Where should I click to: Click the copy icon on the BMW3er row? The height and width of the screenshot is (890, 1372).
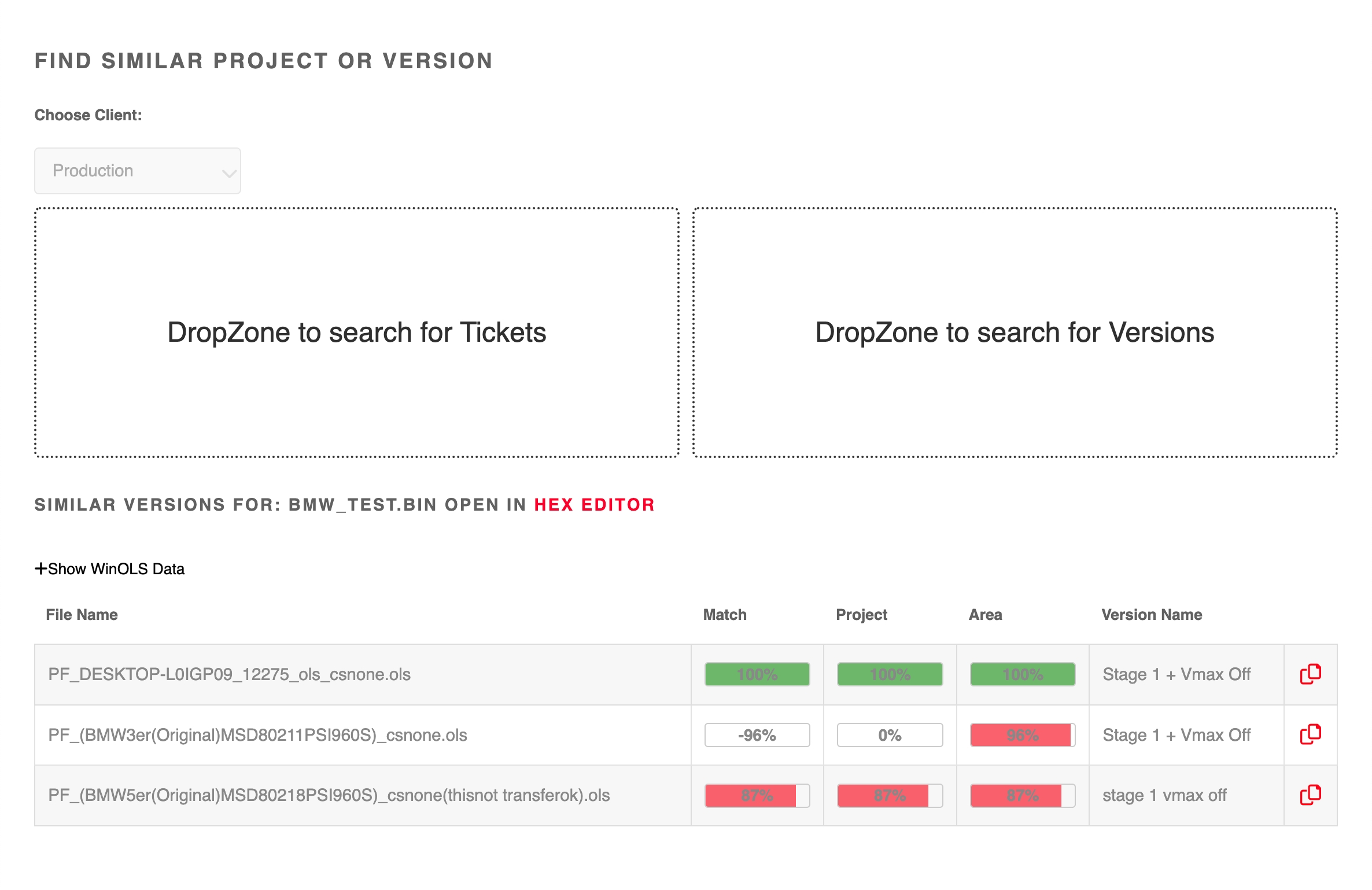pyautogui.click(x=1310, y=735)
